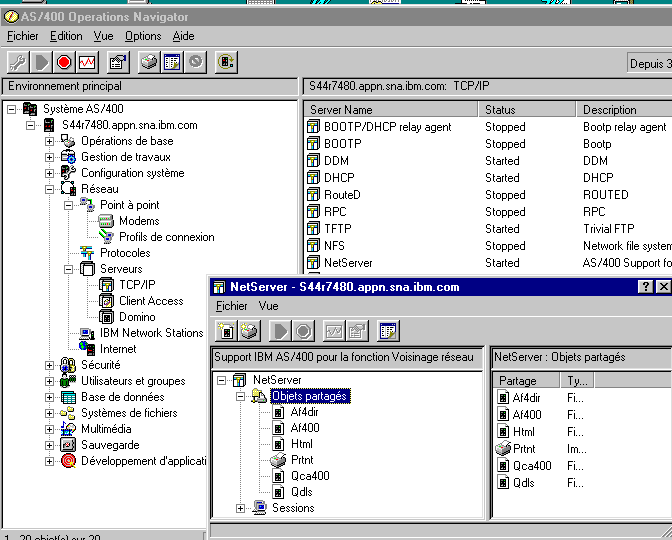Viewport: 672px width, 540px height.
Task: Click the Internet globe icon in tree
Action: click(87, 349)
